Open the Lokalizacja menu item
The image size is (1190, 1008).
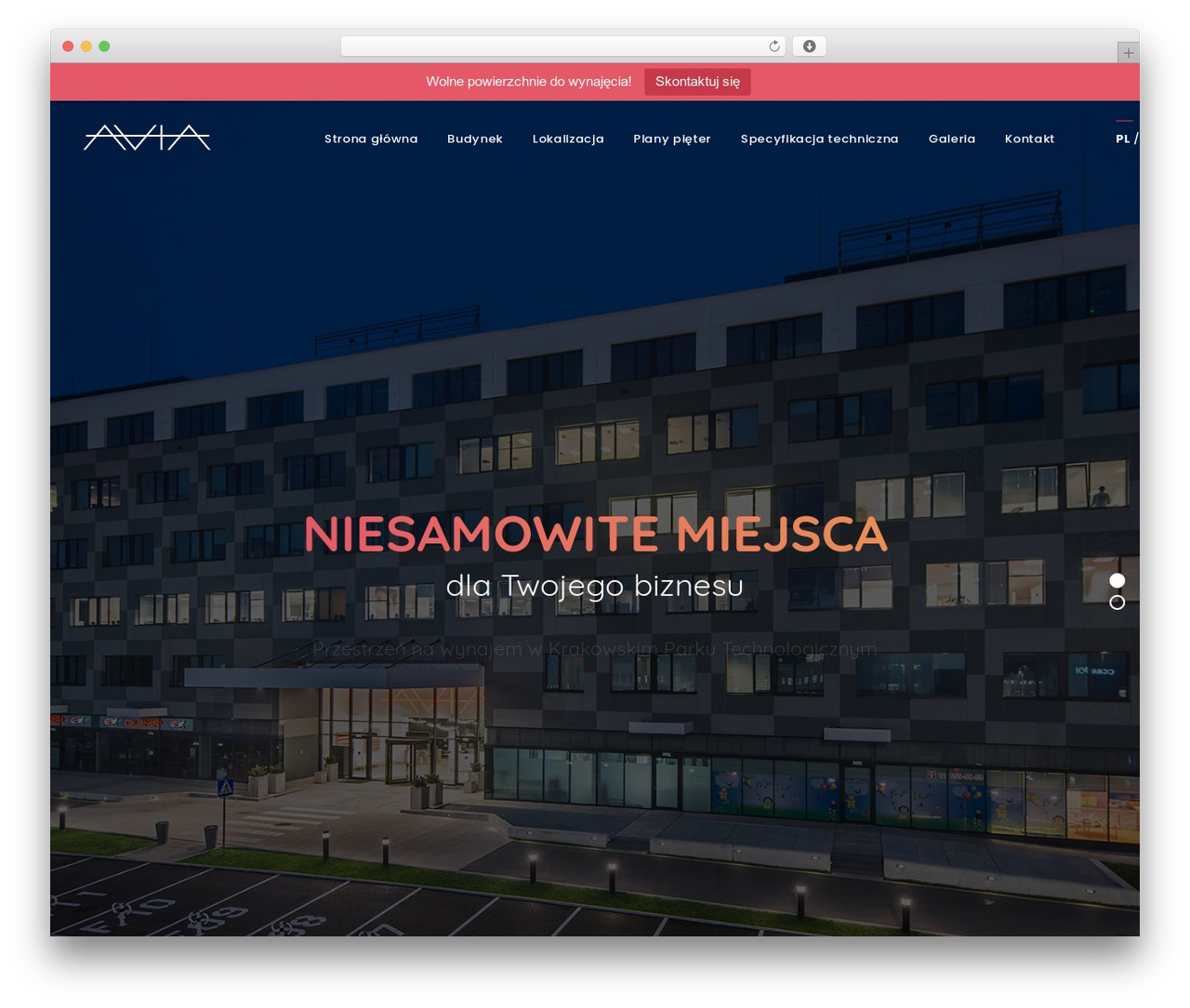[x=568, y=139]
